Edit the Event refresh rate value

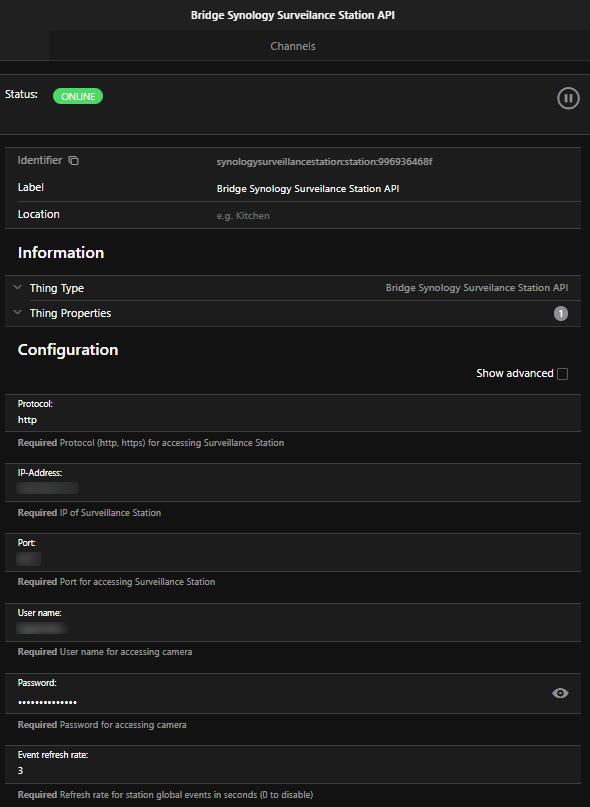(x=293, y=765)
